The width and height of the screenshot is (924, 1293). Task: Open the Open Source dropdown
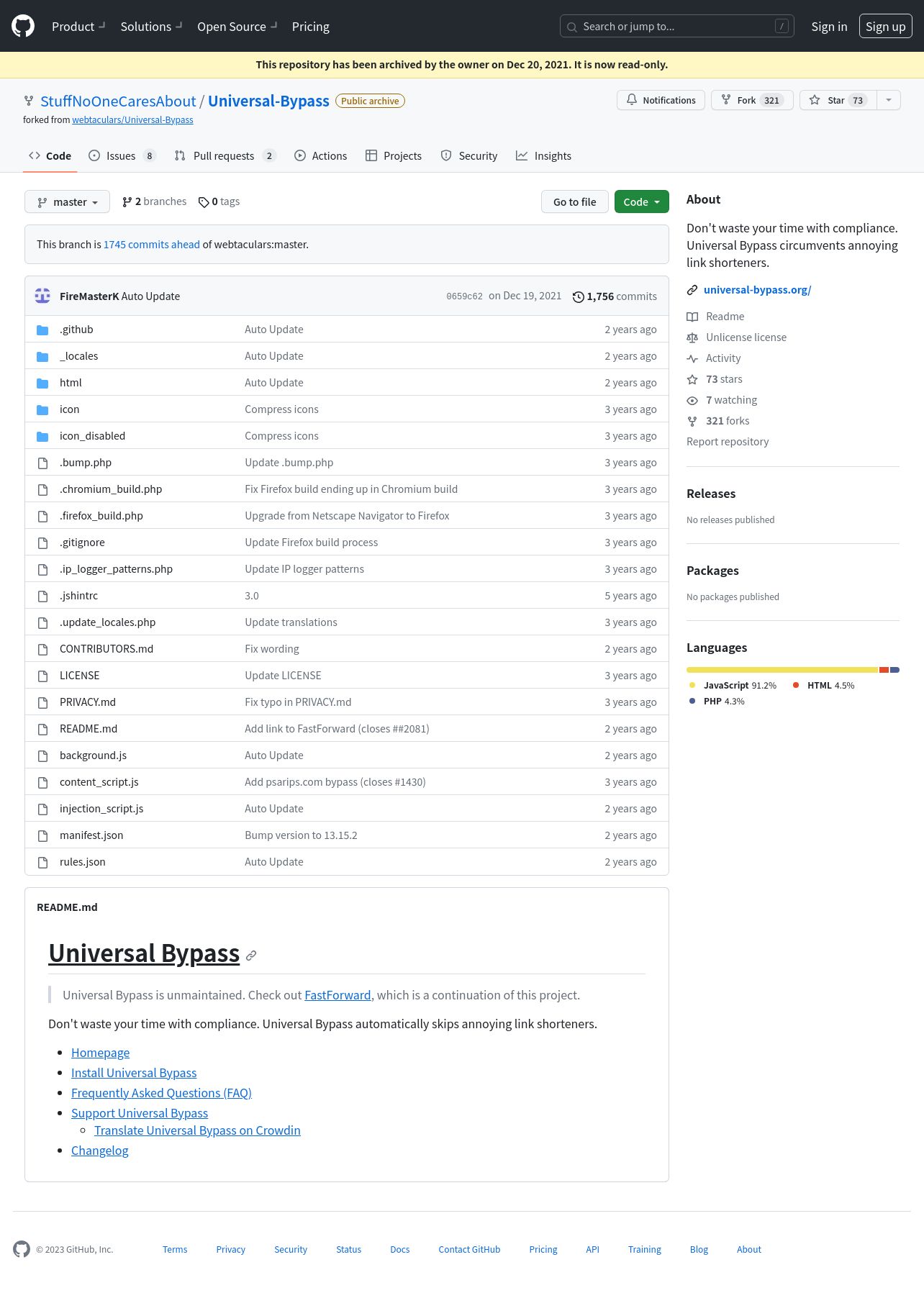pyautogui.click(x=237, y=27)
